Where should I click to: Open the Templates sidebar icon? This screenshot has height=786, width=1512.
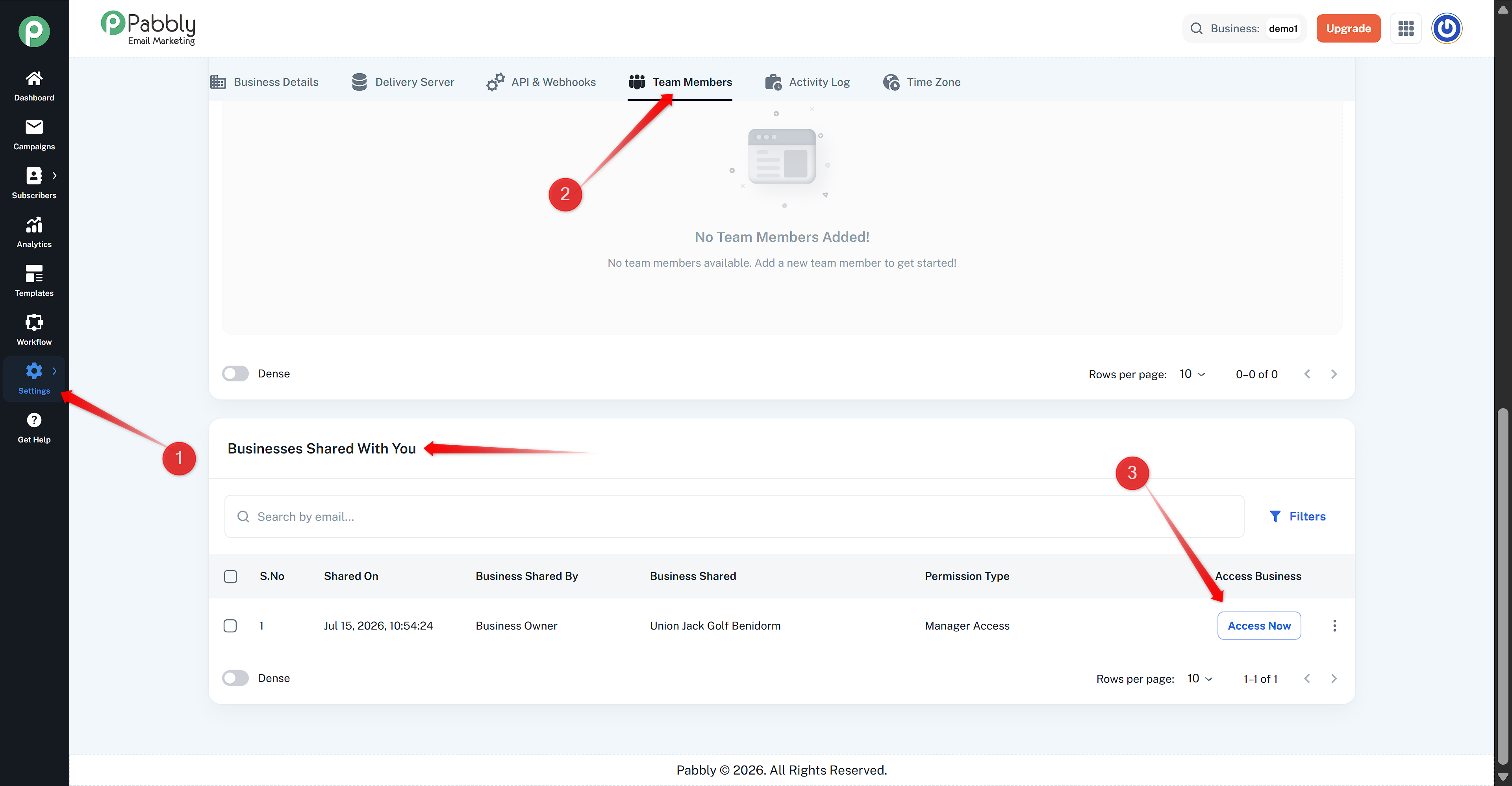[x=34, y=273]
